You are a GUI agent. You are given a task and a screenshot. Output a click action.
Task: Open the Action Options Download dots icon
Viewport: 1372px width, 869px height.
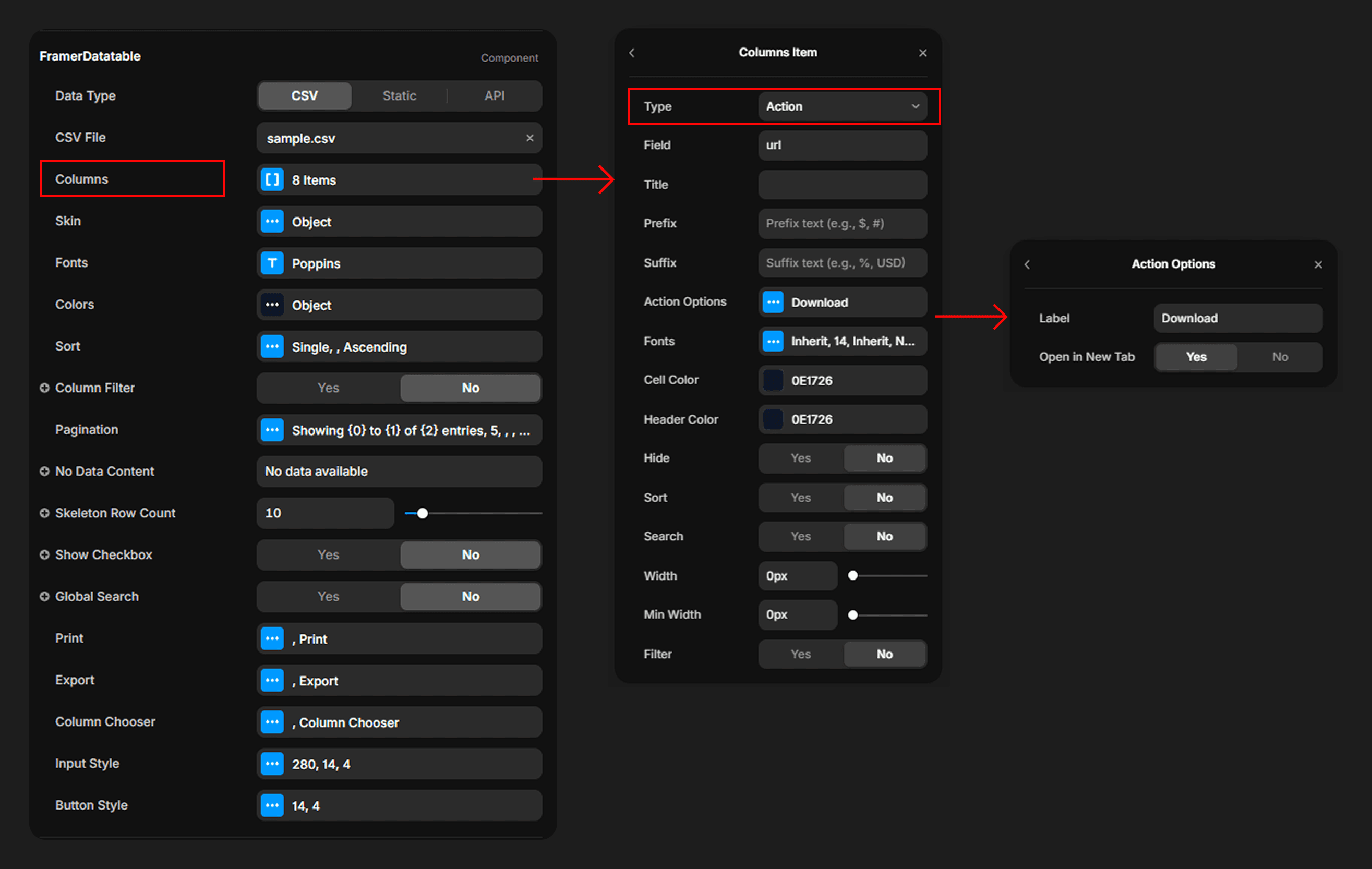tap(773, 302)
